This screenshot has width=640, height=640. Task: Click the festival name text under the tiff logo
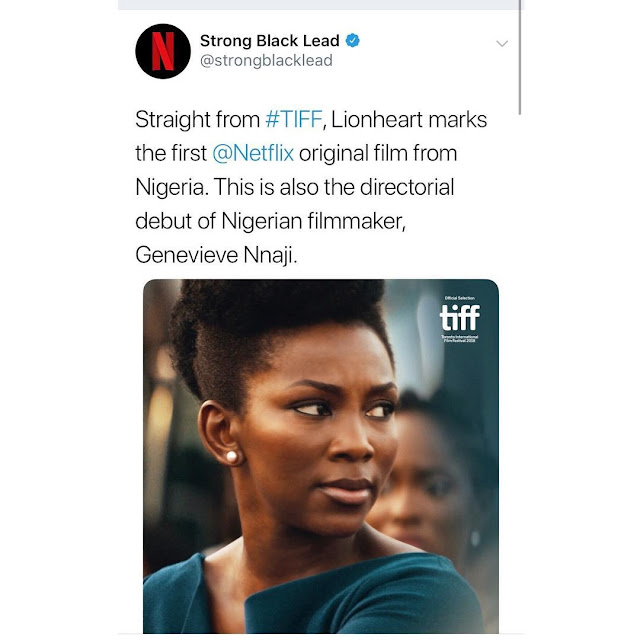pyautogui.click(x=460, y=338)
